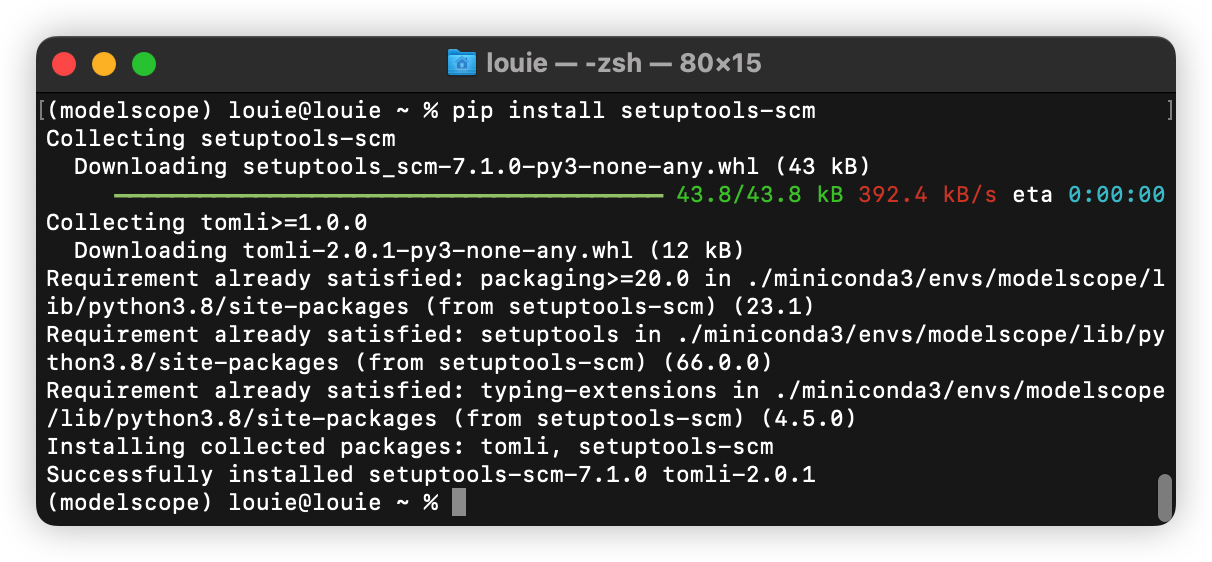
Task: Click the 'Successfully installed' message line
Action: (431, 474)
